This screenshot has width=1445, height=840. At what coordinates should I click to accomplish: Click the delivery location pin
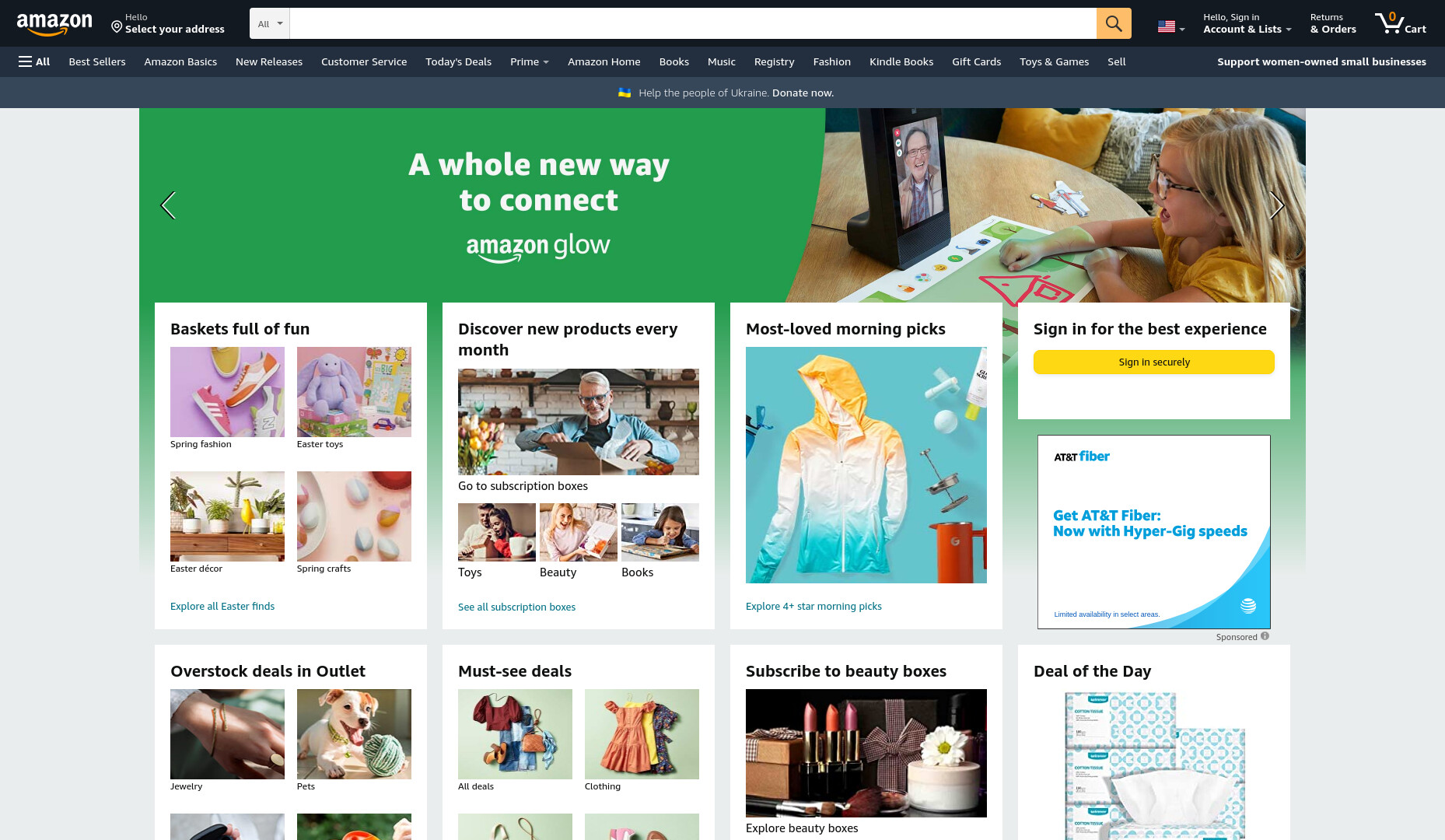(117, 27)
